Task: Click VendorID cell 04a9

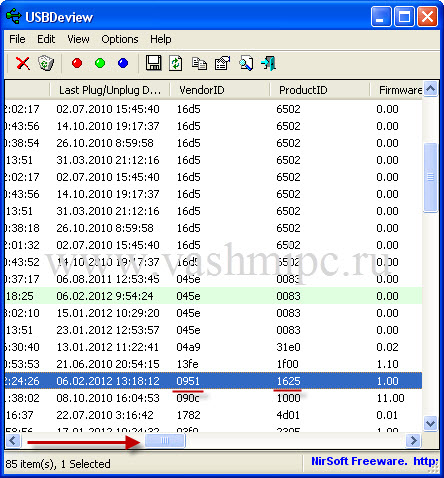Action: (188, 347)
